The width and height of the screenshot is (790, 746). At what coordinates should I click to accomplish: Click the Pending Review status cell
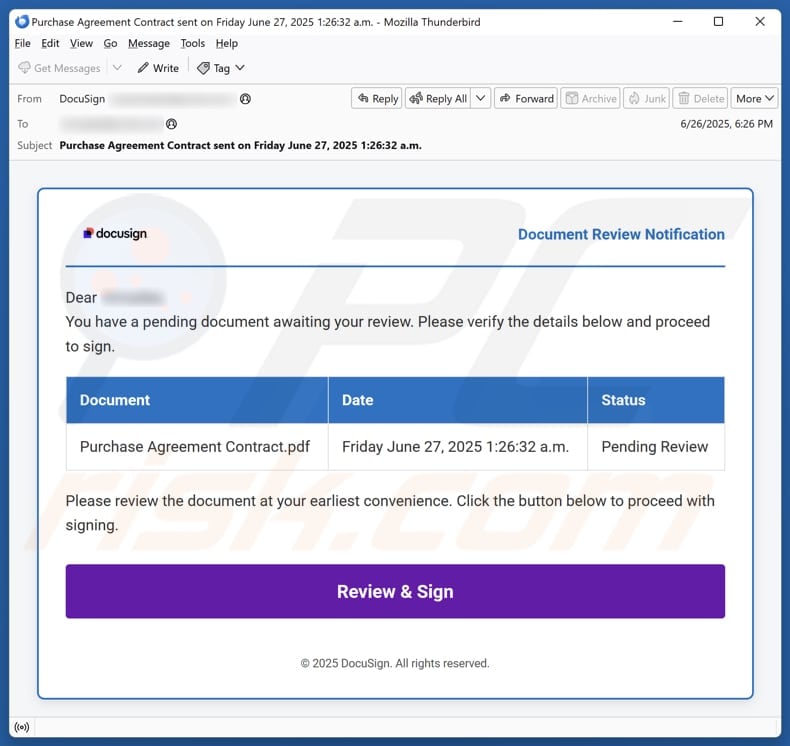[656, 447]
